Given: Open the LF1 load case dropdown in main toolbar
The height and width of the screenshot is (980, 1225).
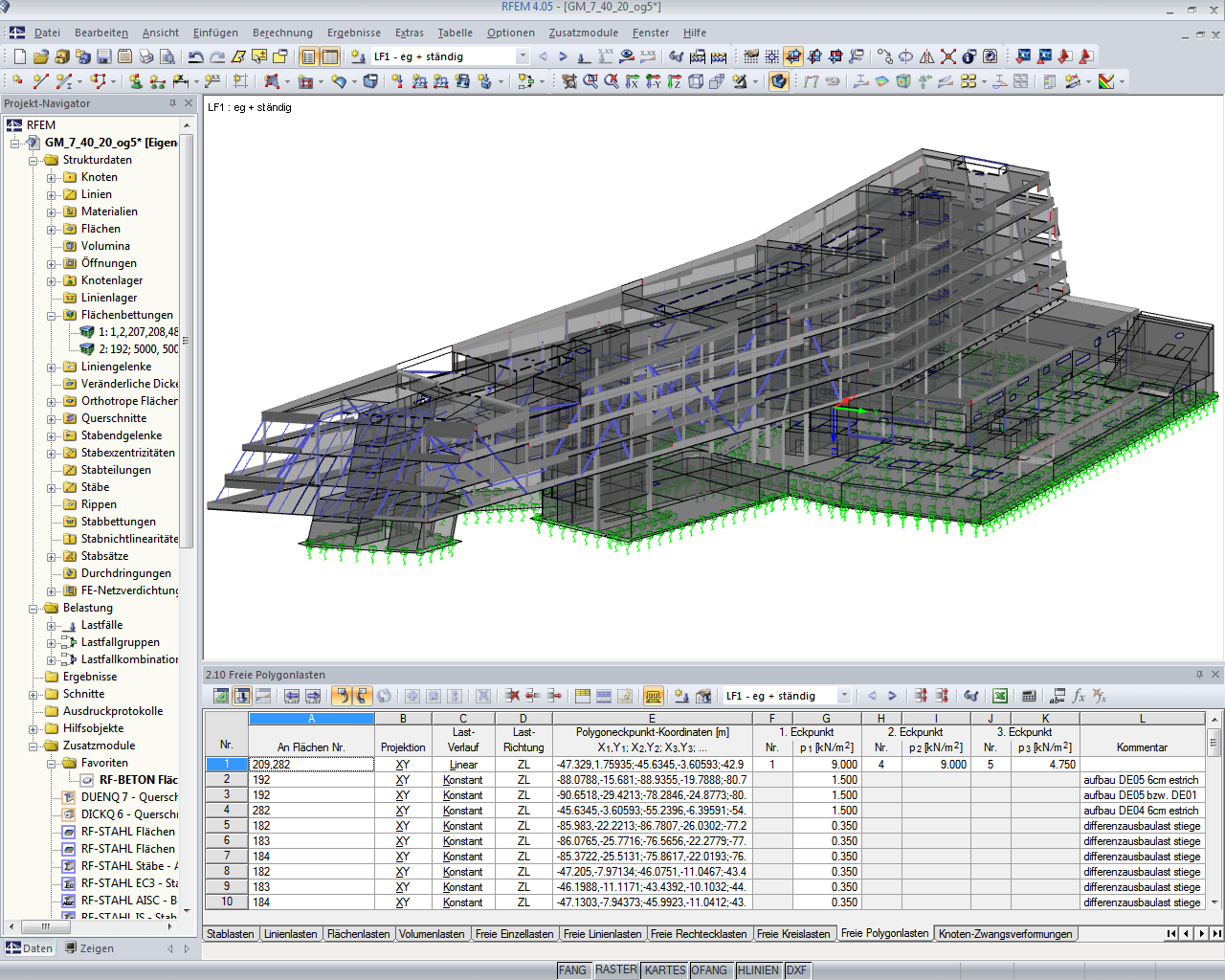Looking at the screenshot, I should click(523, 56).
